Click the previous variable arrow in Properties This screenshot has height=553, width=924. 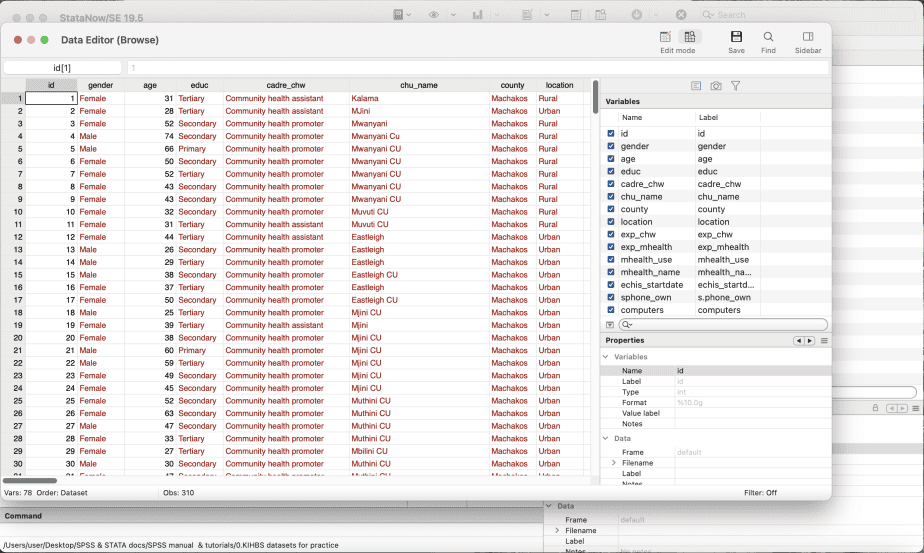[799, 341]
